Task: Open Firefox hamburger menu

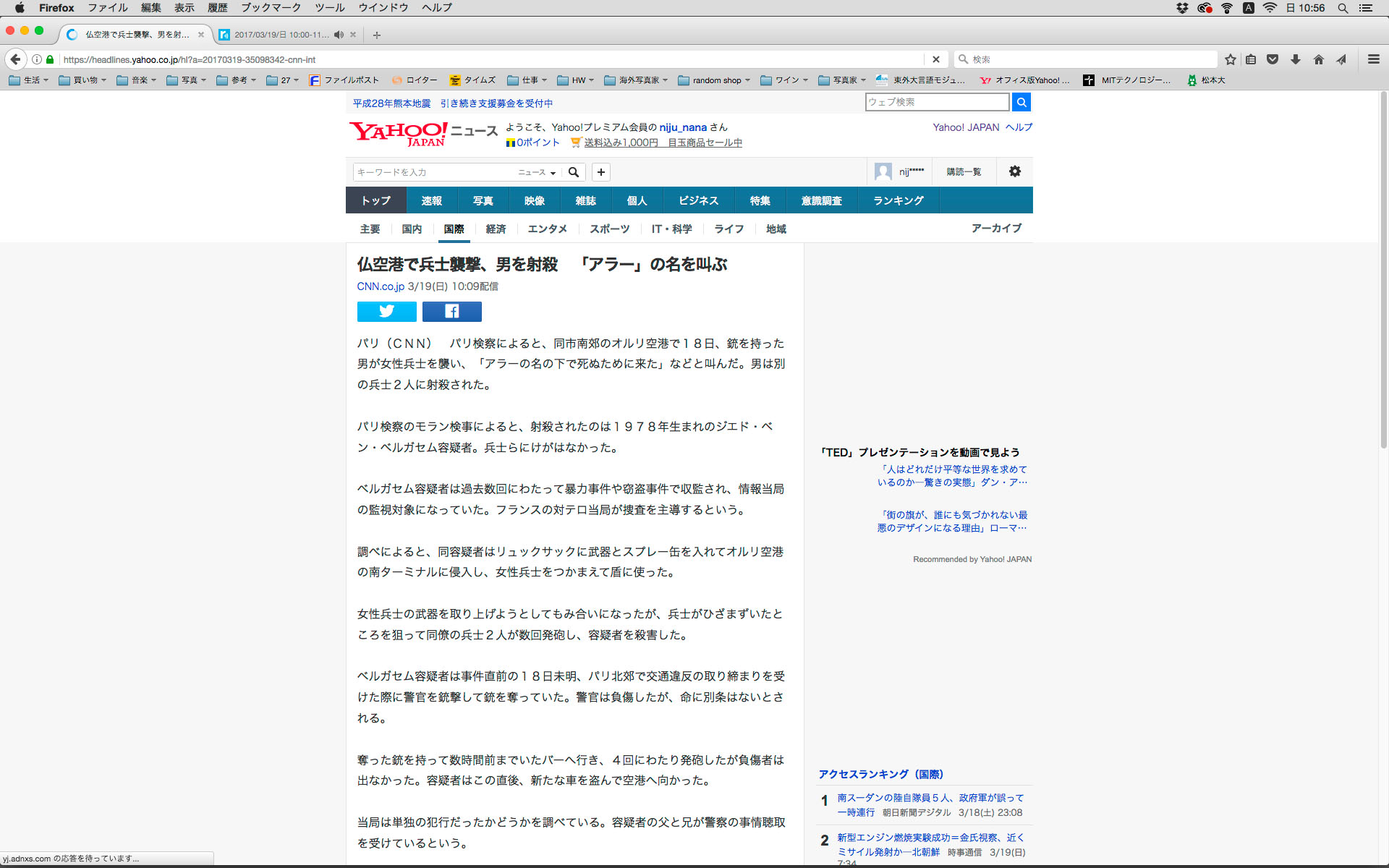Action: click(1373, 59)
